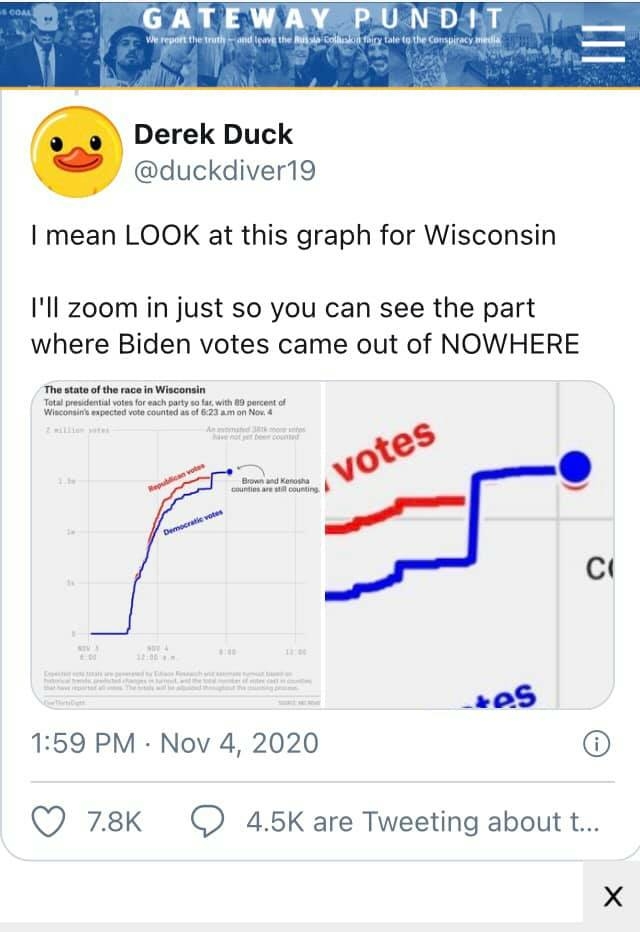Click "The state of the race in Wisconsin" title
Screen dimensions: 640x932
(x=125, y=389)
